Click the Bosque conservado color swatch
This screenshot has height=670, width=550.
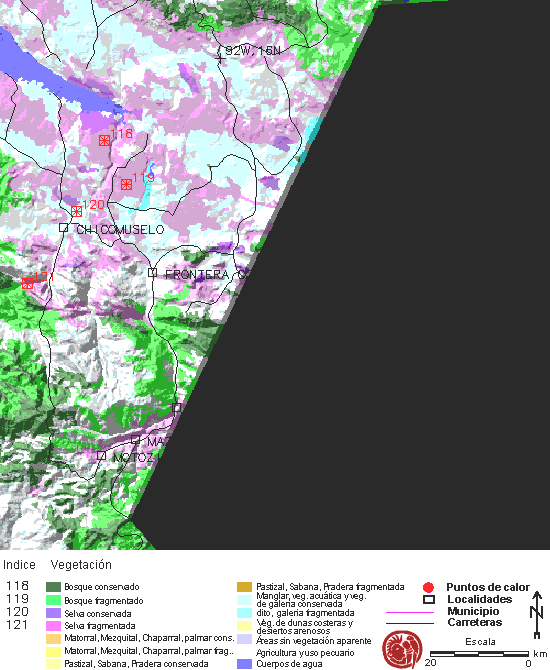53,587
